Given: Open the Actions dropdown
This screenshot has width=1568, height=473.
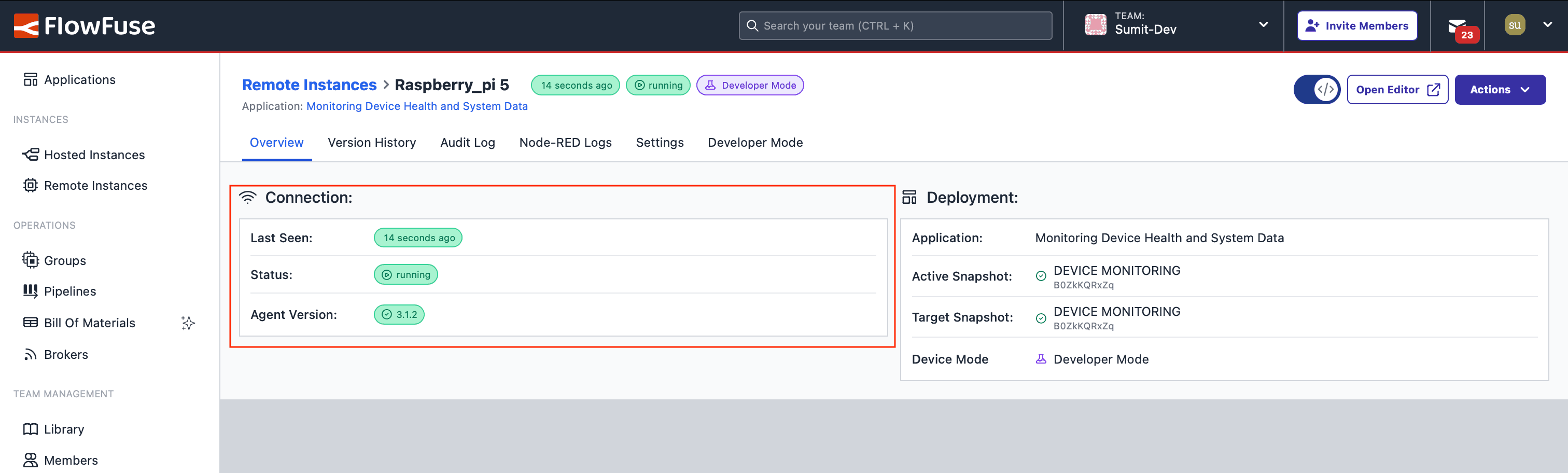Looking at the screenshot, I should [x=1500, y=89].
